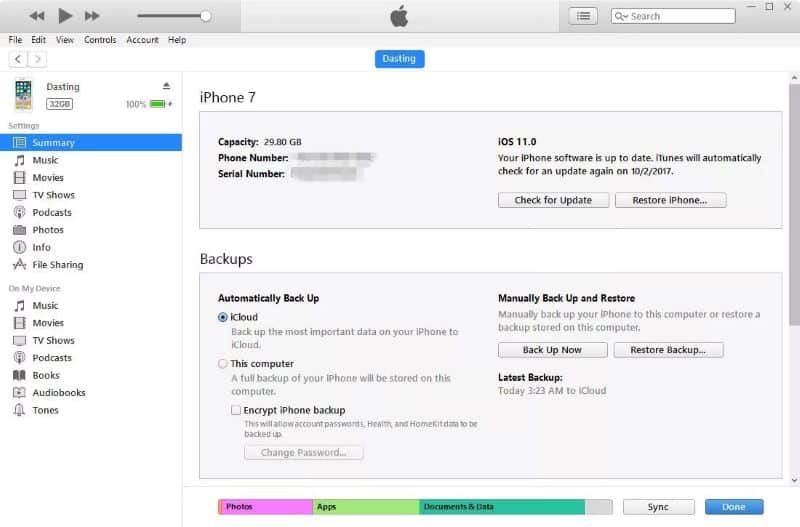Click the rewind playback button
Screen dimensions: 800x527
(37, 16)
